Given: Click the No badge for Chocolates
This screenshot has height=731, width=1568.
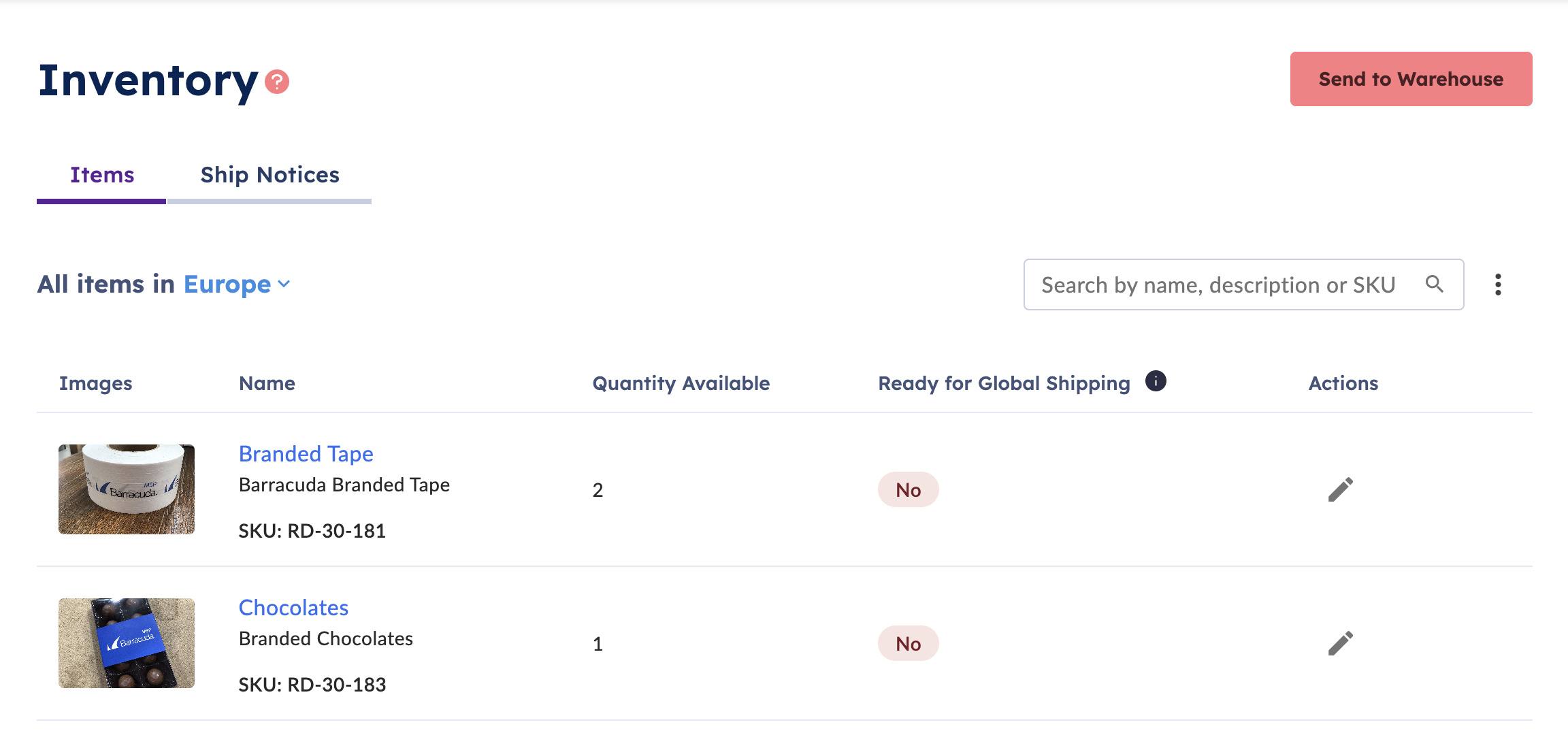Looking at the screenshot, I should point(908,643).
